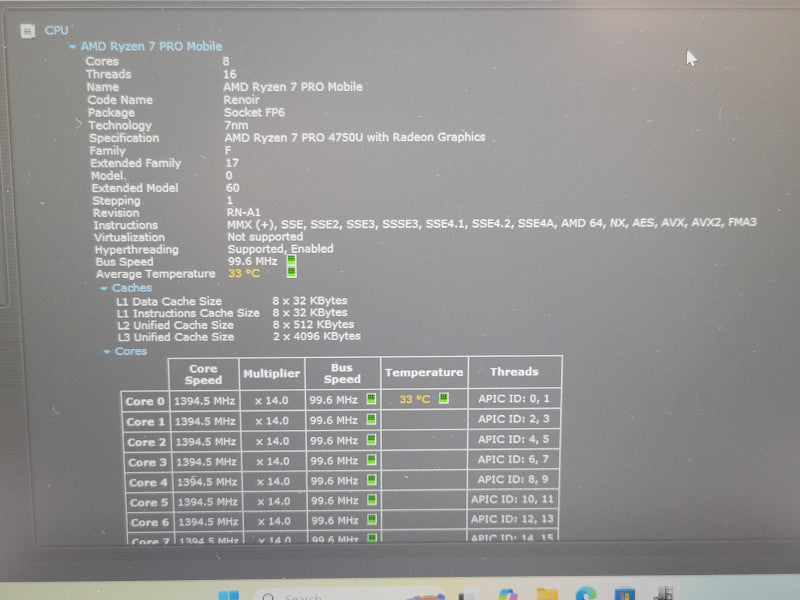Screen dimensions: 800x600
Task: Select L1 Data Cache Size value 8 x 32 KBytes
Action: click(x=310, y=301)
